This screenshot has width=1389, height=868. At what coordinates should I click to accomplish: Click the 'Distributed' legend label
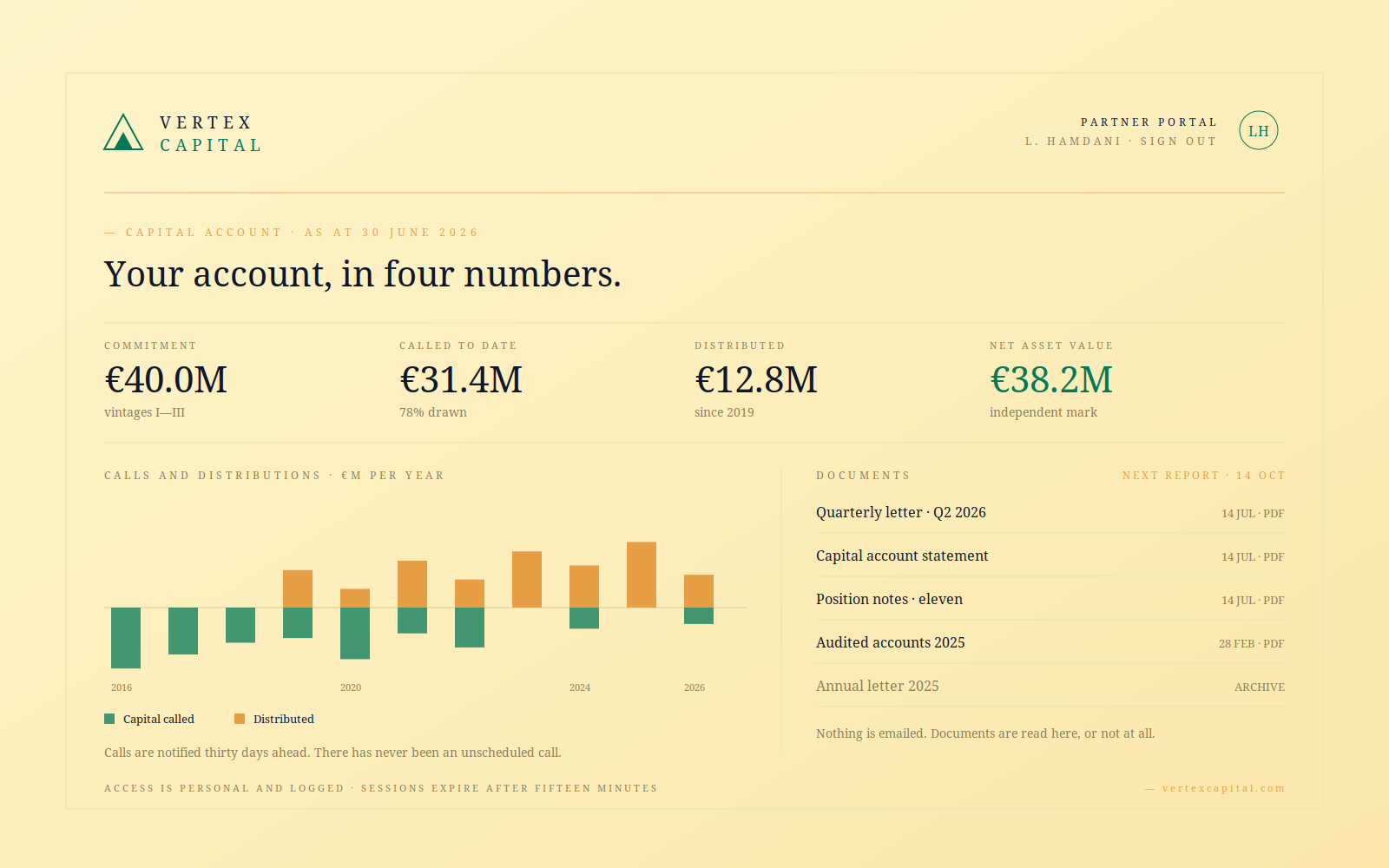(284, 719)
